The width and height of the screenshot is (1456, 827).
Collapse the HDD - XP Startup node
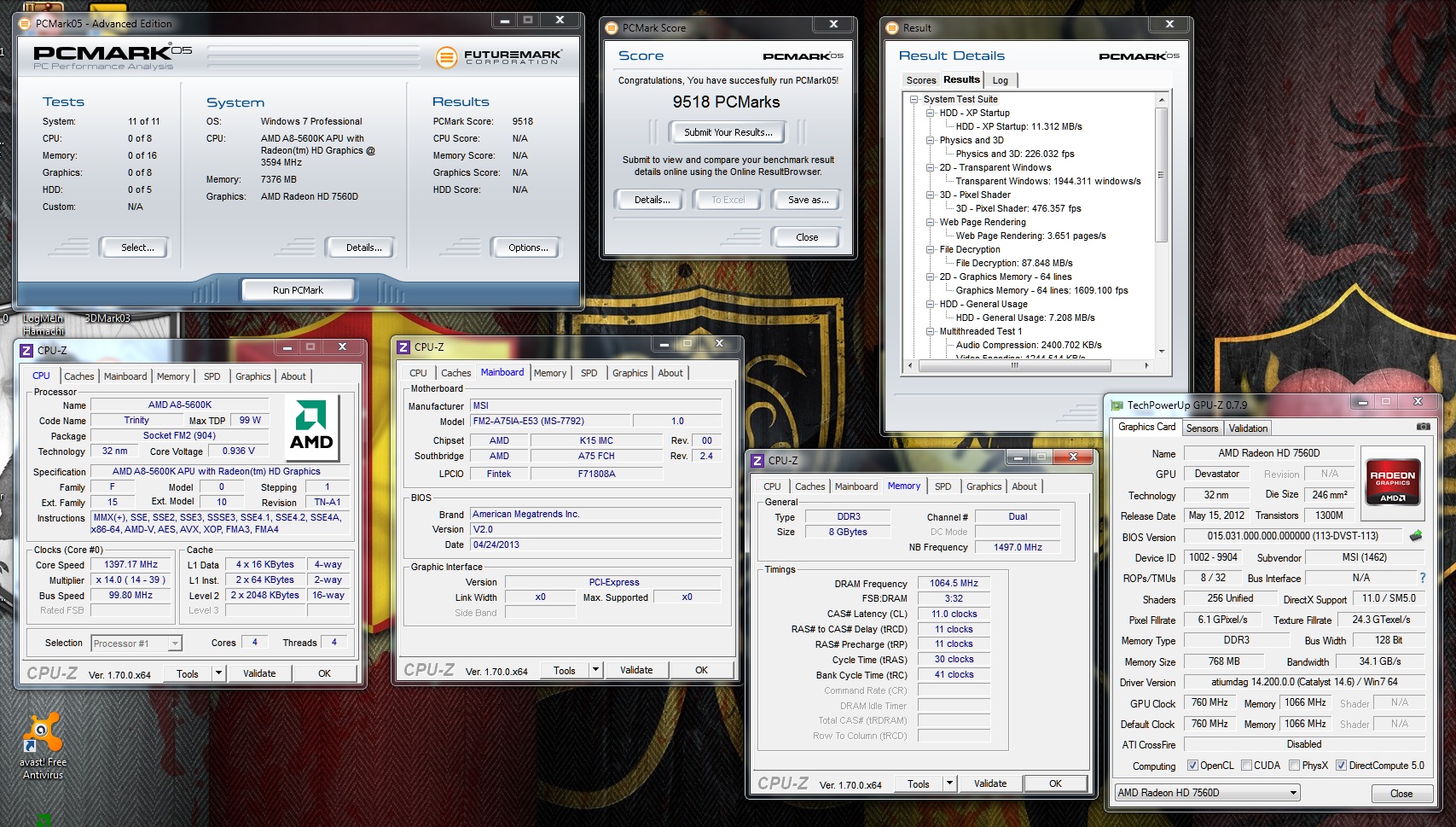(931, 113)
